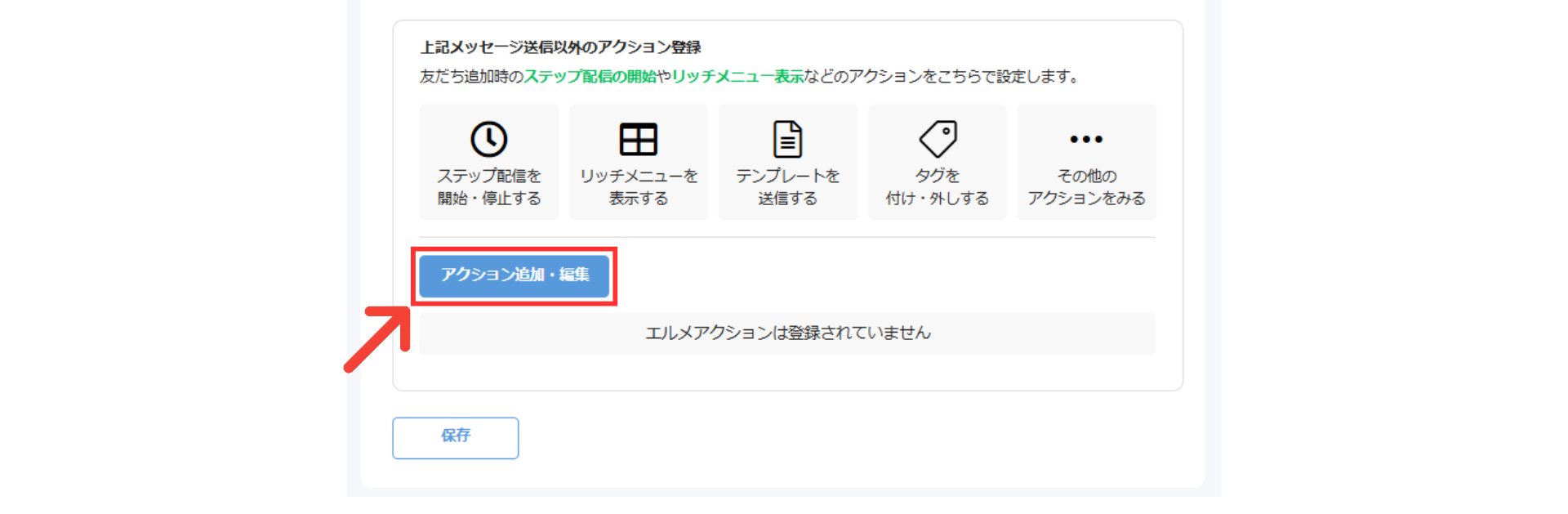Image resolution: width=1568 pixels, height=514 pixels.
Task: Click the divider line below the action cards
Action: (787, 238)
